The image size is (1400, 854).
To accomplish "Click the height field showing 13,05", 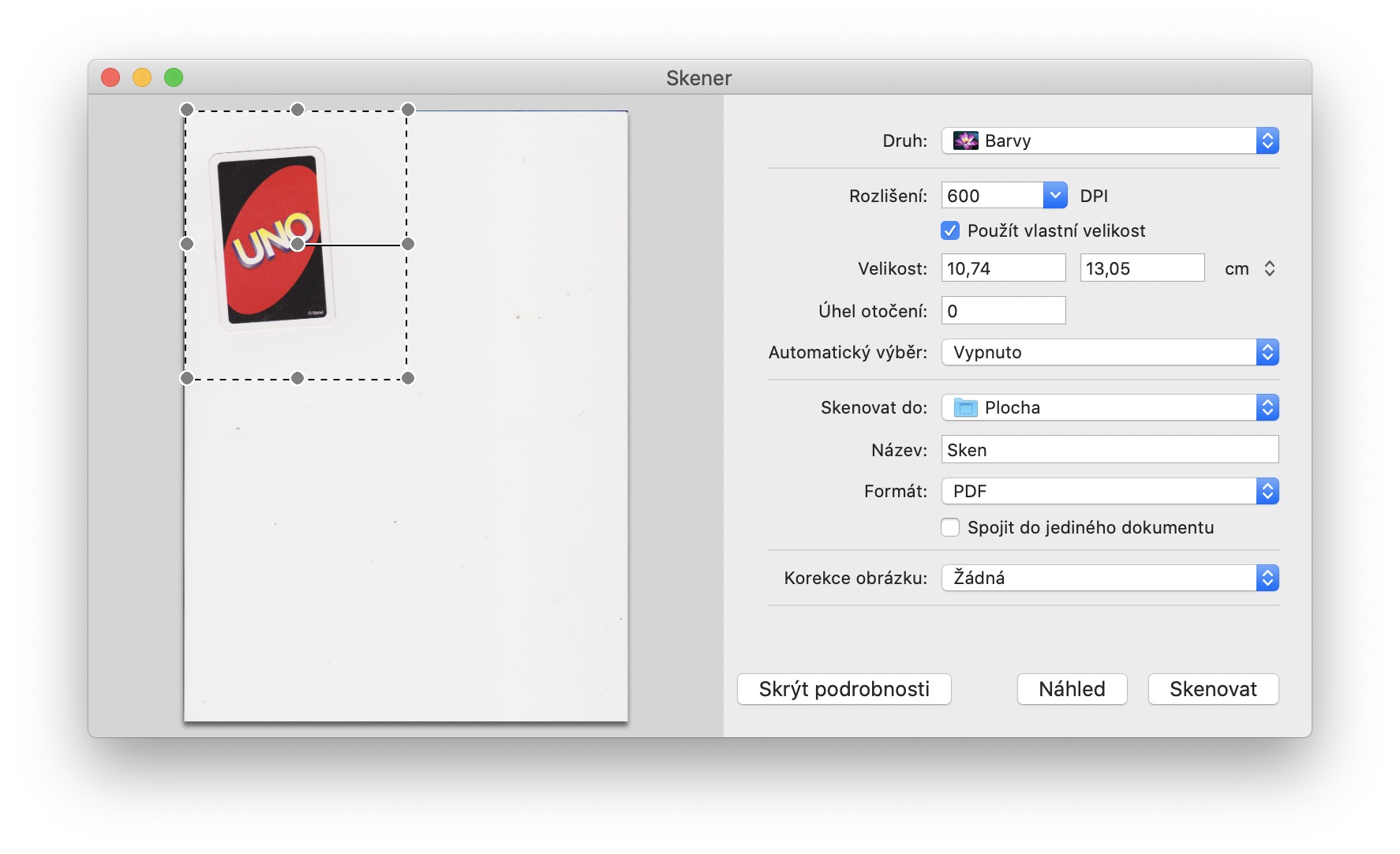I will (1142, 268).
